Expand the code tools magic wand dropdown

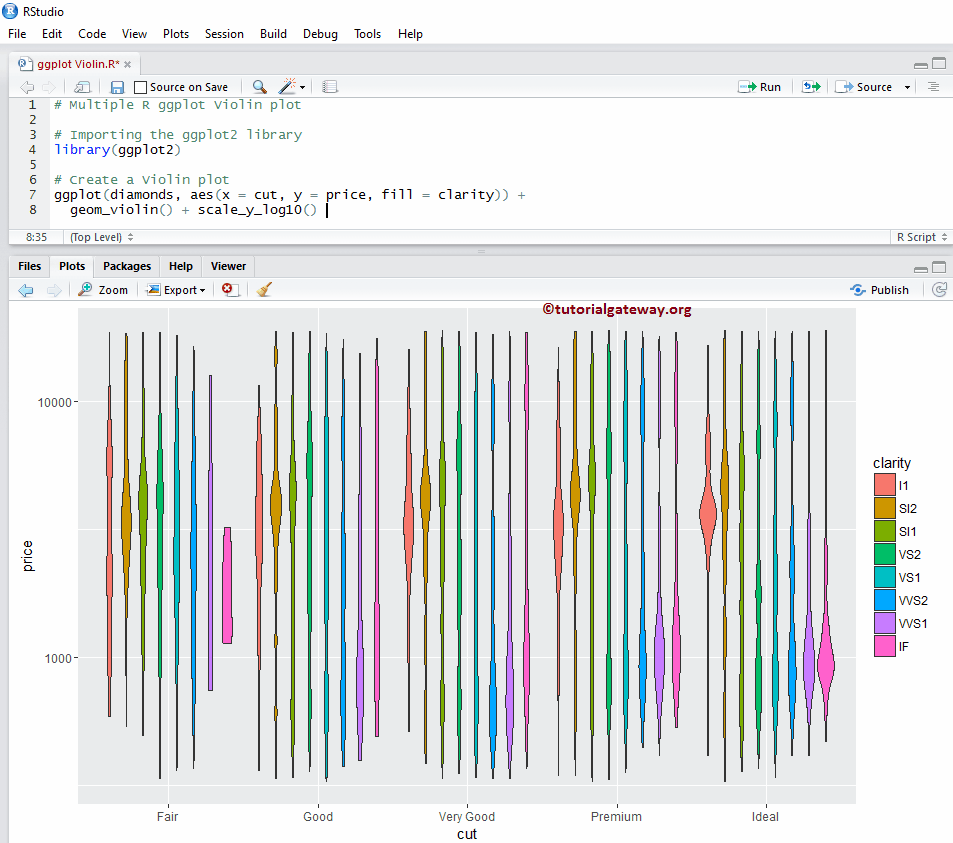tap(302, 87)
